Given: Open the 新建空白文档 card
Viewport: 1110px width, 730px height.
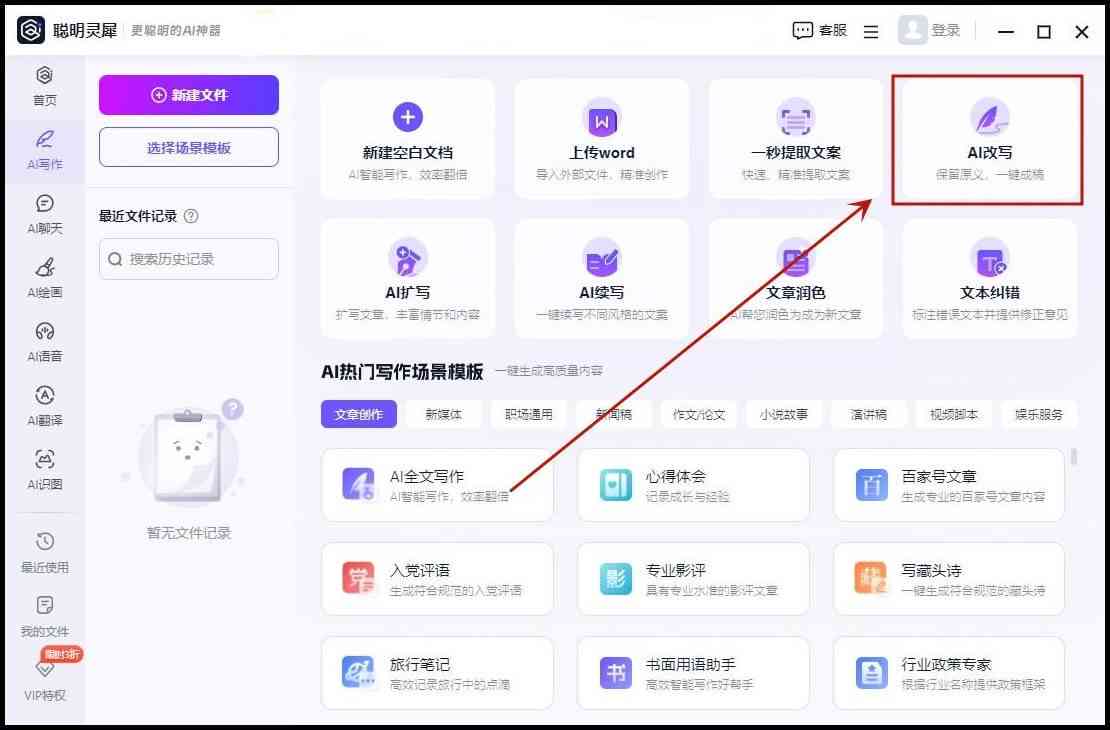Looking at the screenshot, I should pos(408,139).
